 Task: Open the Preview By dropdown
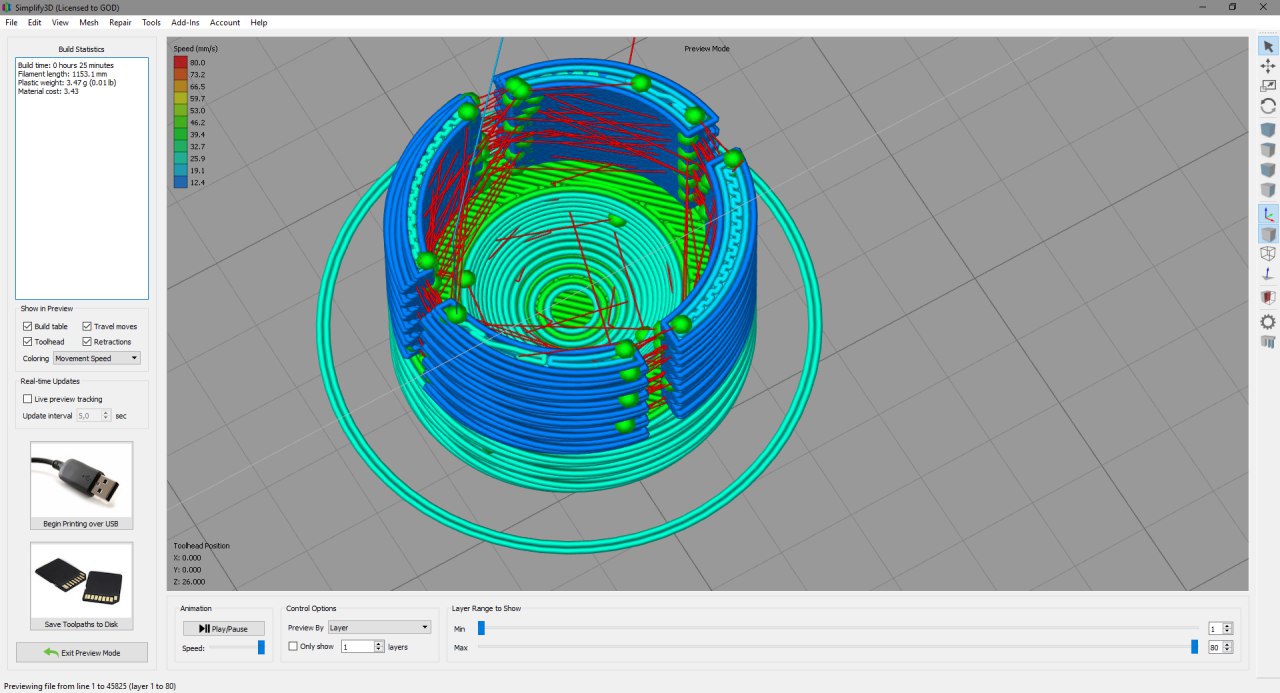point(379,628)
